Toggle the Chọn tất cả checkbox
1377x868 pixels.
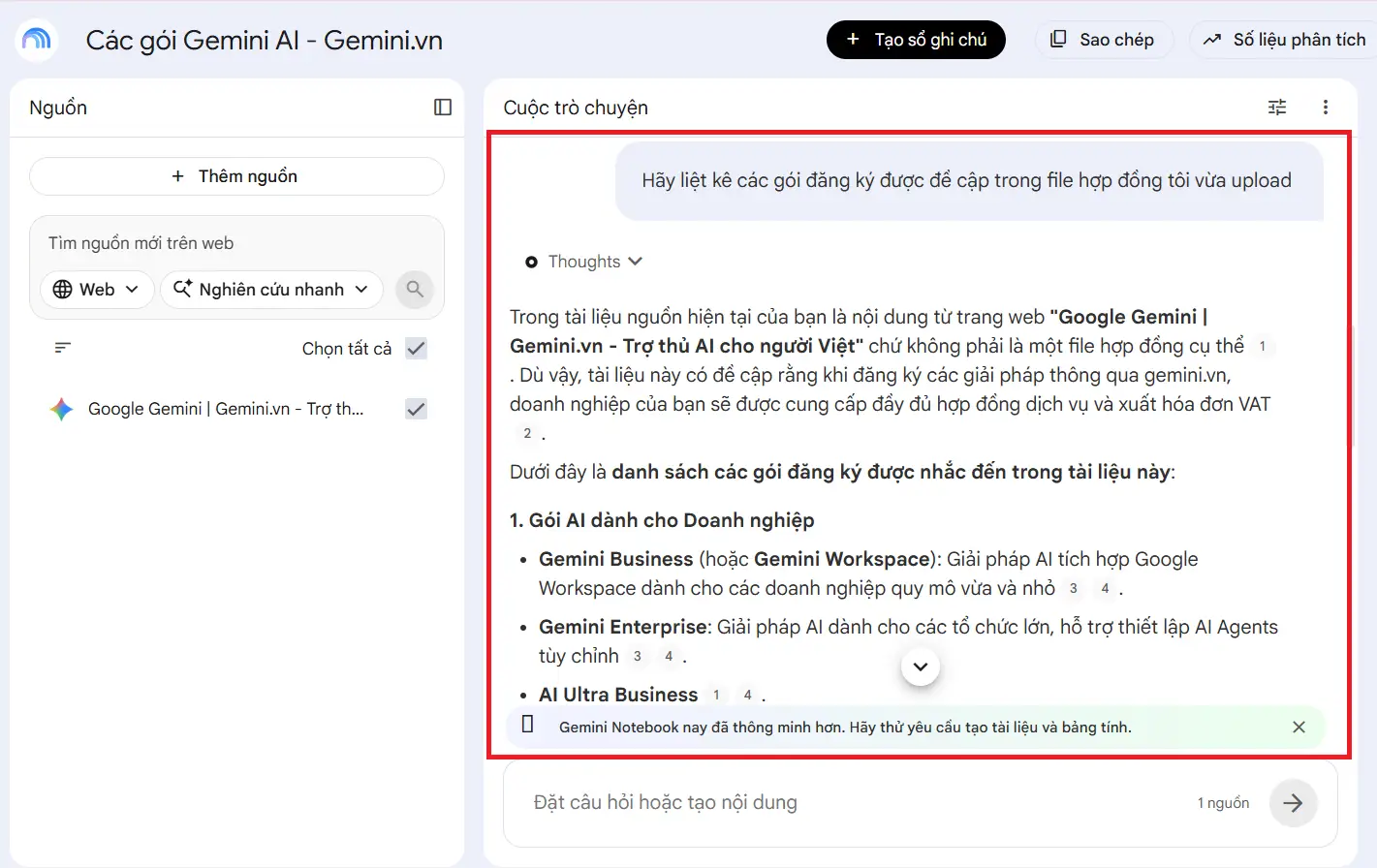click(417, 349)
